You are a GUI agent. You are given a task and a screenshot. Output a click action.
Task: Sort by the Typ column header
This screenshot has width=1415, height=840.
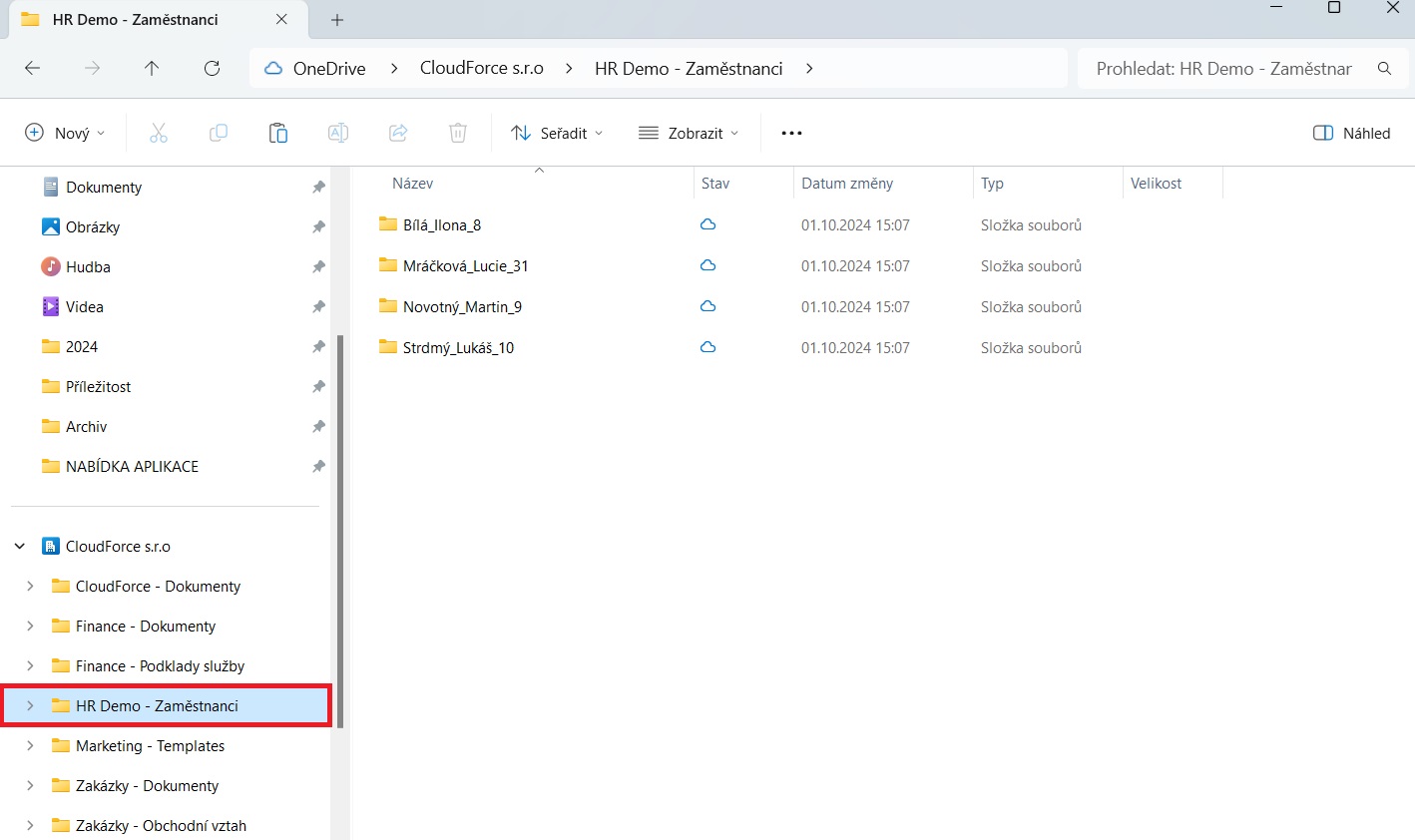[x=992, y=184]
